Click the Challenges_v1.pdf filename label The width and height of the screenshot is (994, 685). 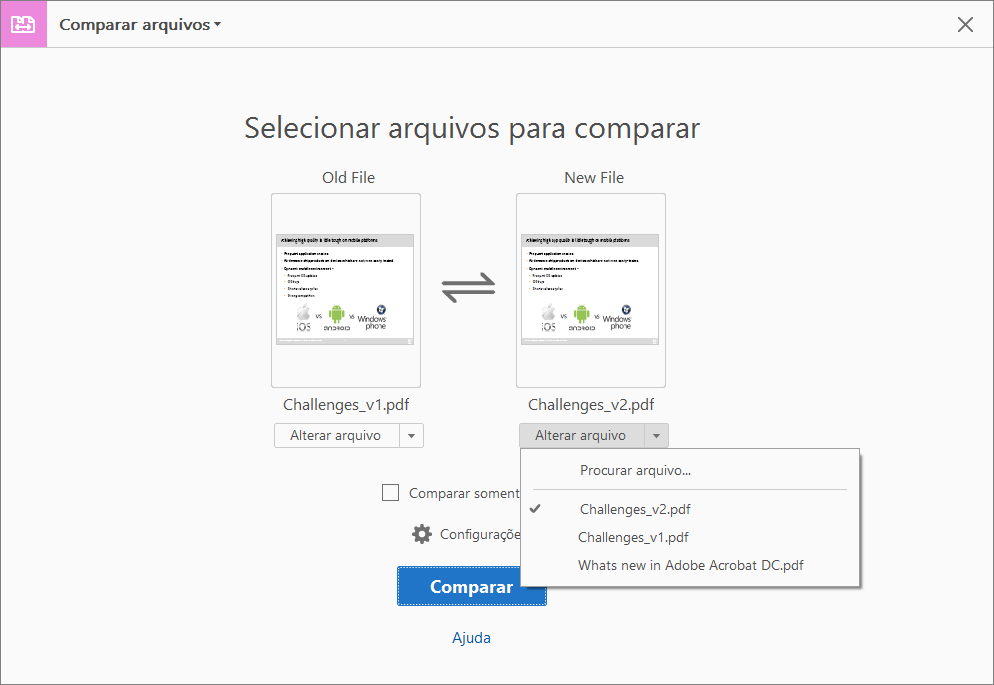pyautogui.click(x=346, y=405)
